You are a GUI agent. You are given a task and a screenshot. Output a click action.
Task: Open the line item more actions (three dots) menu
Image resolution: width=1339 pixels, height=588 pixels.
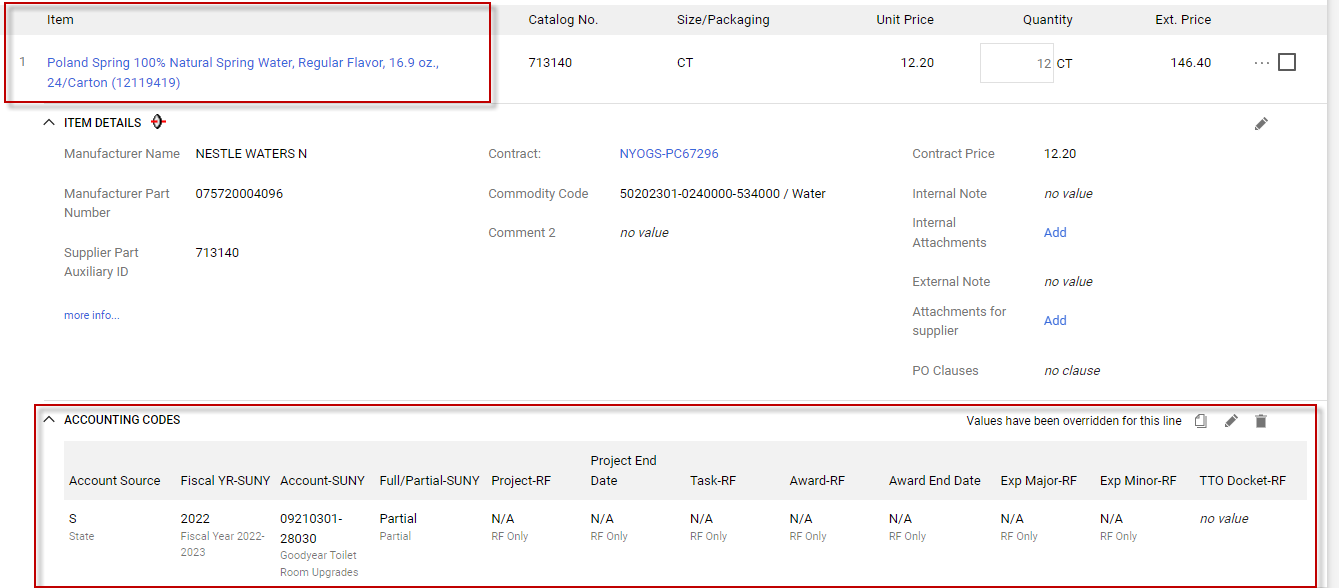coord(1261,63)
